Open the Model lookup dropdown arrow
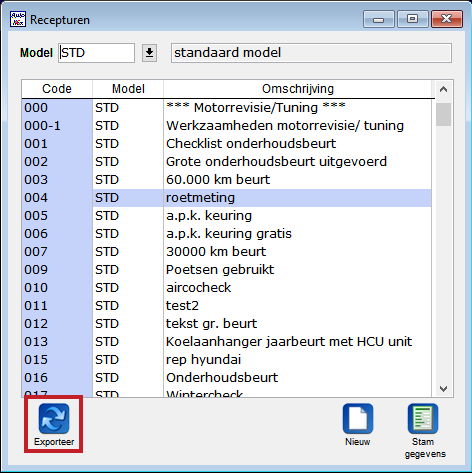Image resolution: width=472 pixels, height=473 pixels. pos(149,53)
